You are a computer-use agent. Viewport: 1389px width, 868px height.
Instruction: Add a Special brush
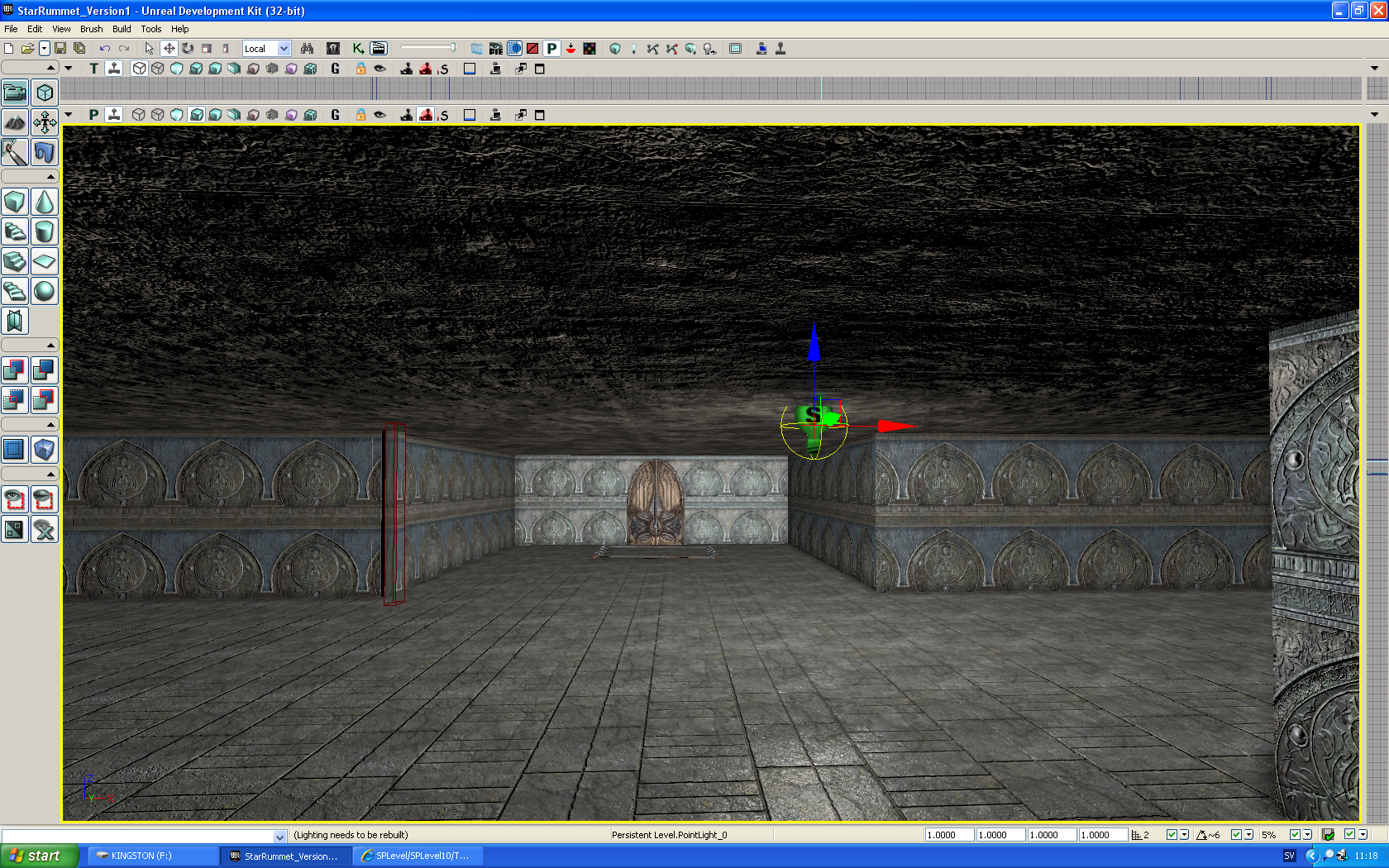point(15,450)
